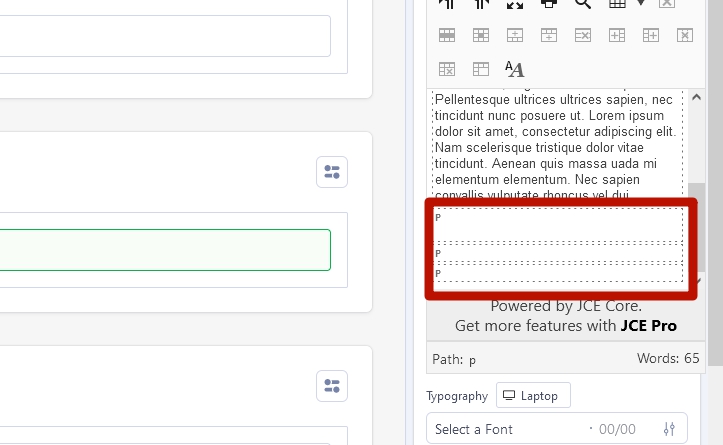The height and width of the screenshot is (445, 723).
Task: Click the 'p' element in Path bar
Action: click(472, 359)
